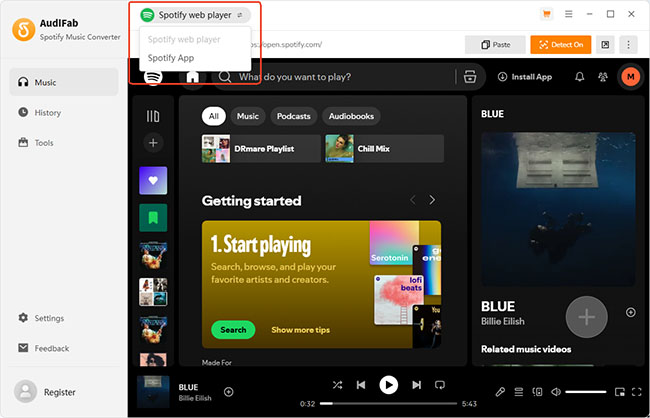Viewport: 650px width, 418px height.
Task: Skip to the next track
Action: pyautogui.click(x=417, y=385)
